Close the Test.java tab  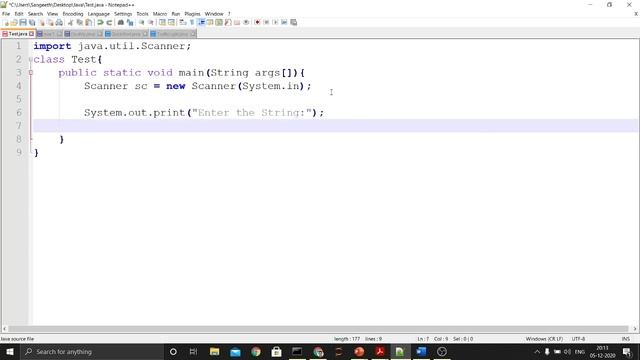[31, 34]
